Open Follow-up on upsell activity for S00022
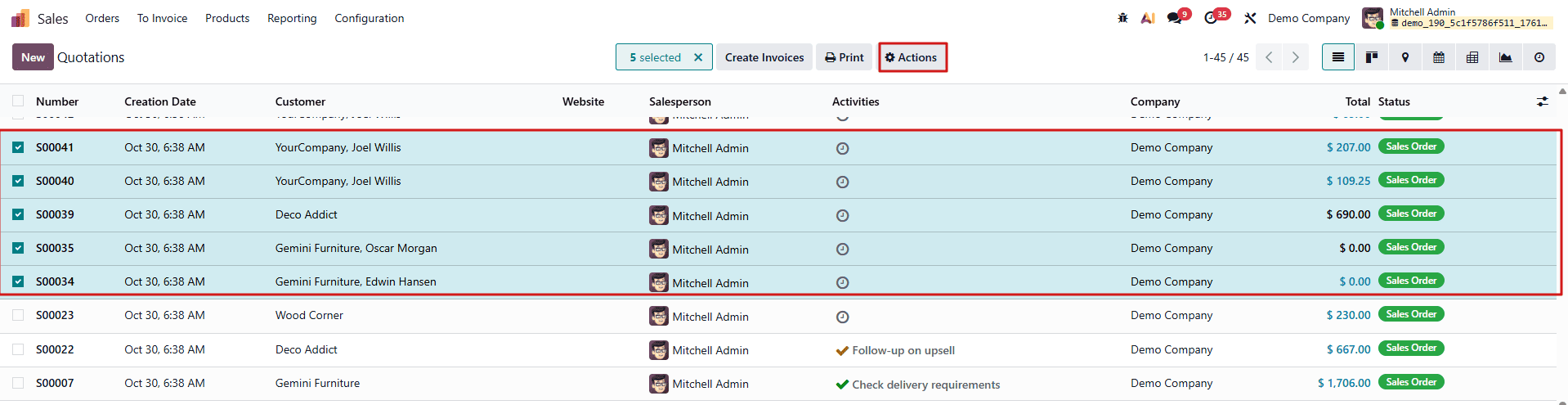 [895, 350]
